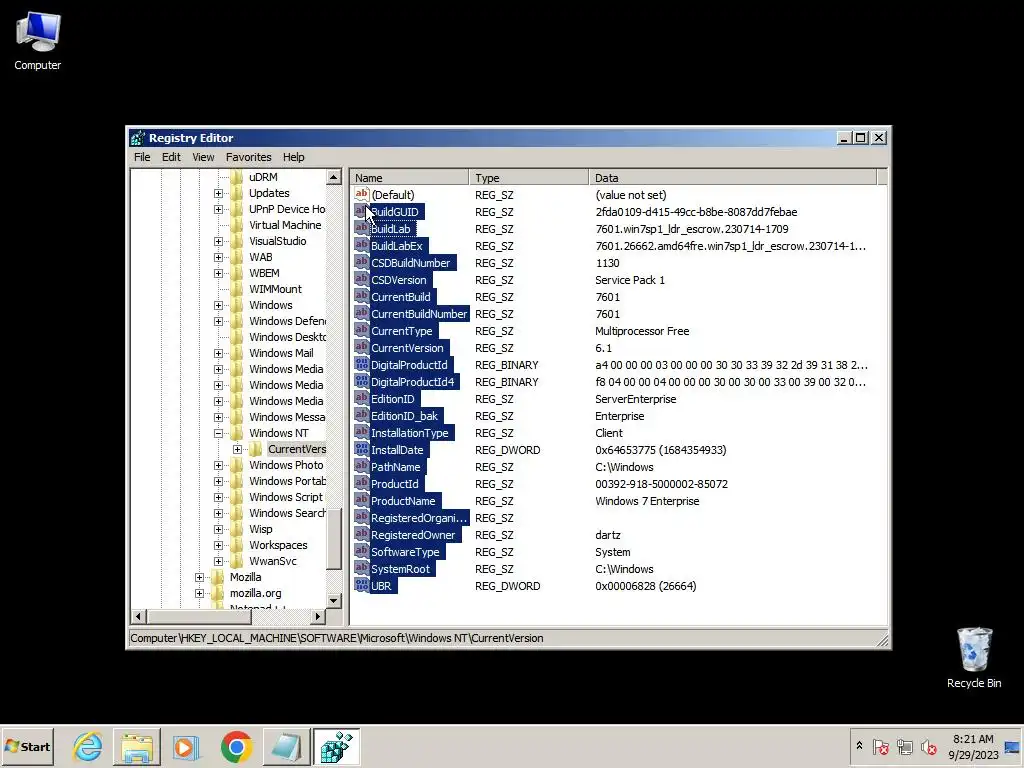1024x768 pixels.
Task: Click the tree horizontal scroll left arrow
Action: point(138,616)
